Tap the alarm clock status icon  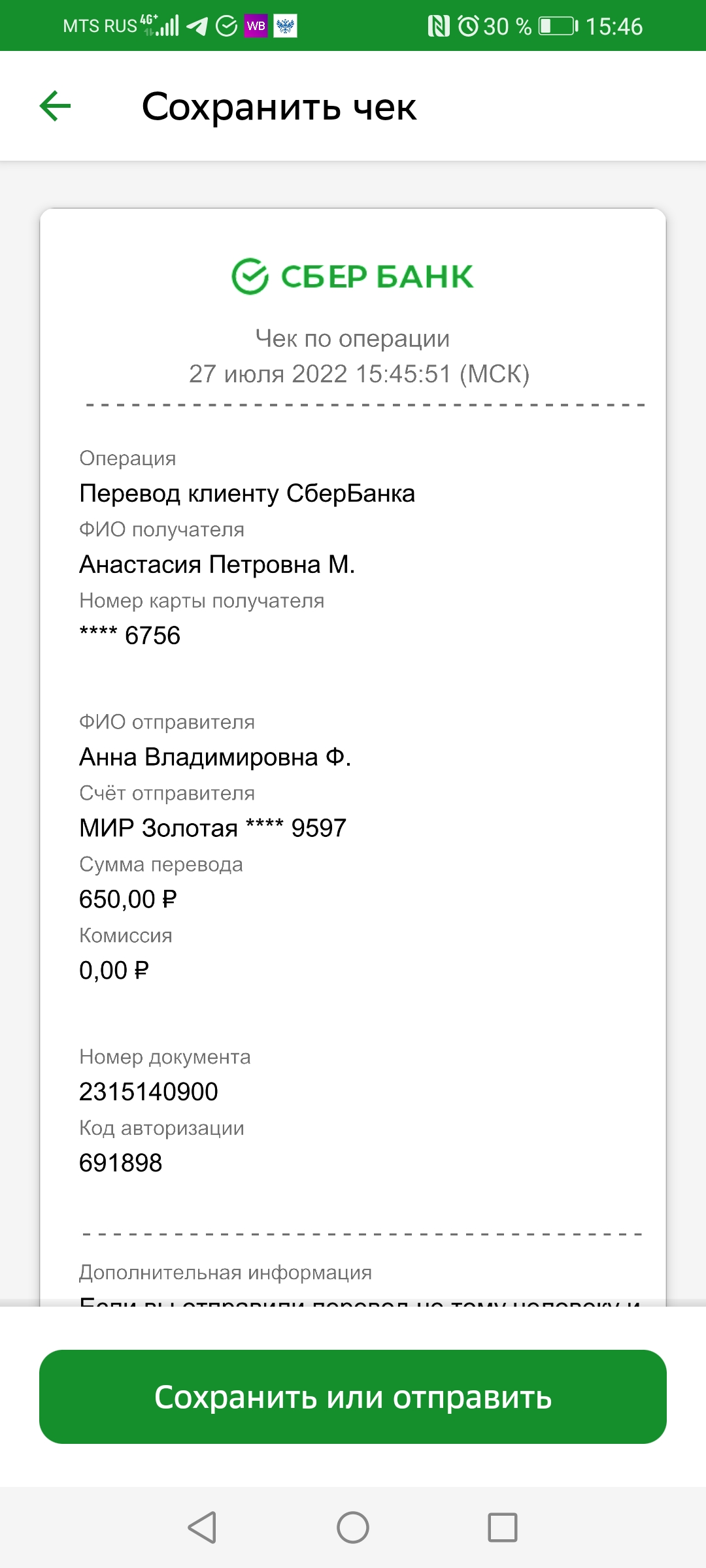coord(468,26)
